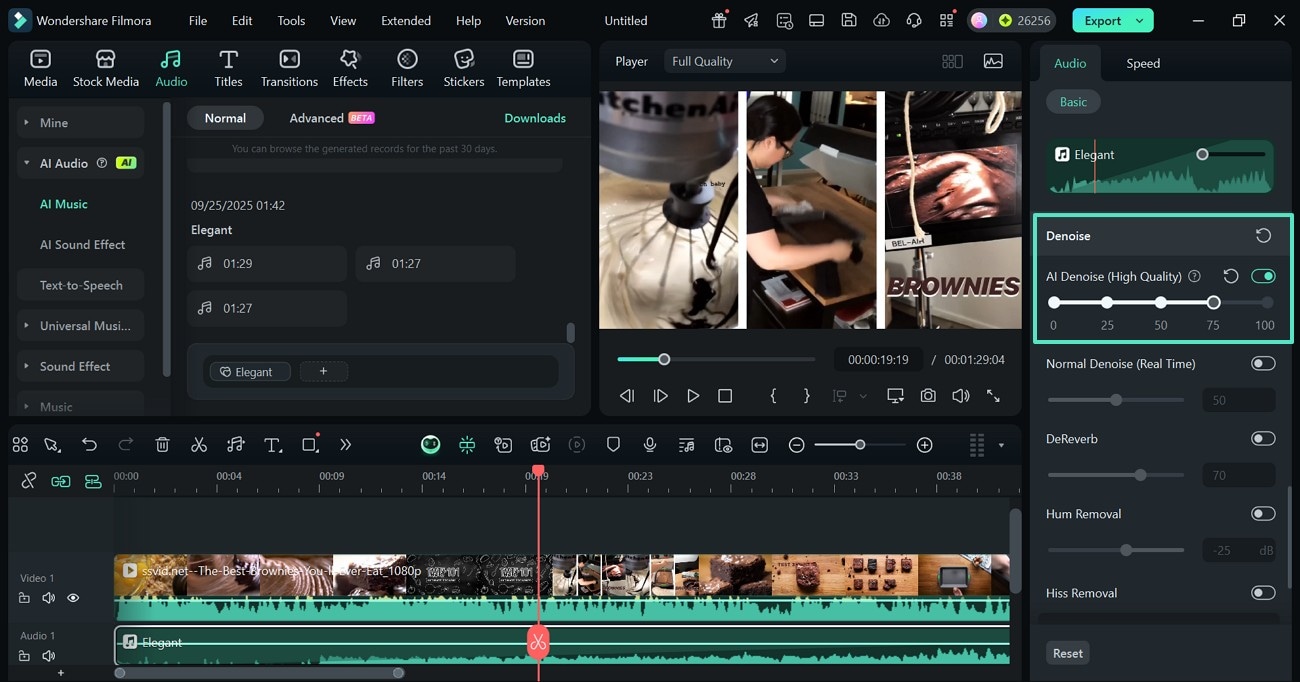Click the undo arrow in timeline toolbar
The image size is (1300, 682).
pyautogui.click(x=90, y=445)
